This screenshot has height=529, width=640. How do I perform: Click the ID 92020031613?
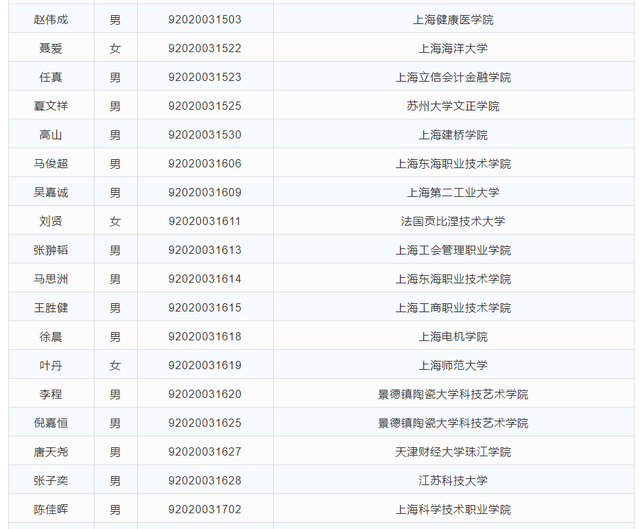(x=205, y=250)
